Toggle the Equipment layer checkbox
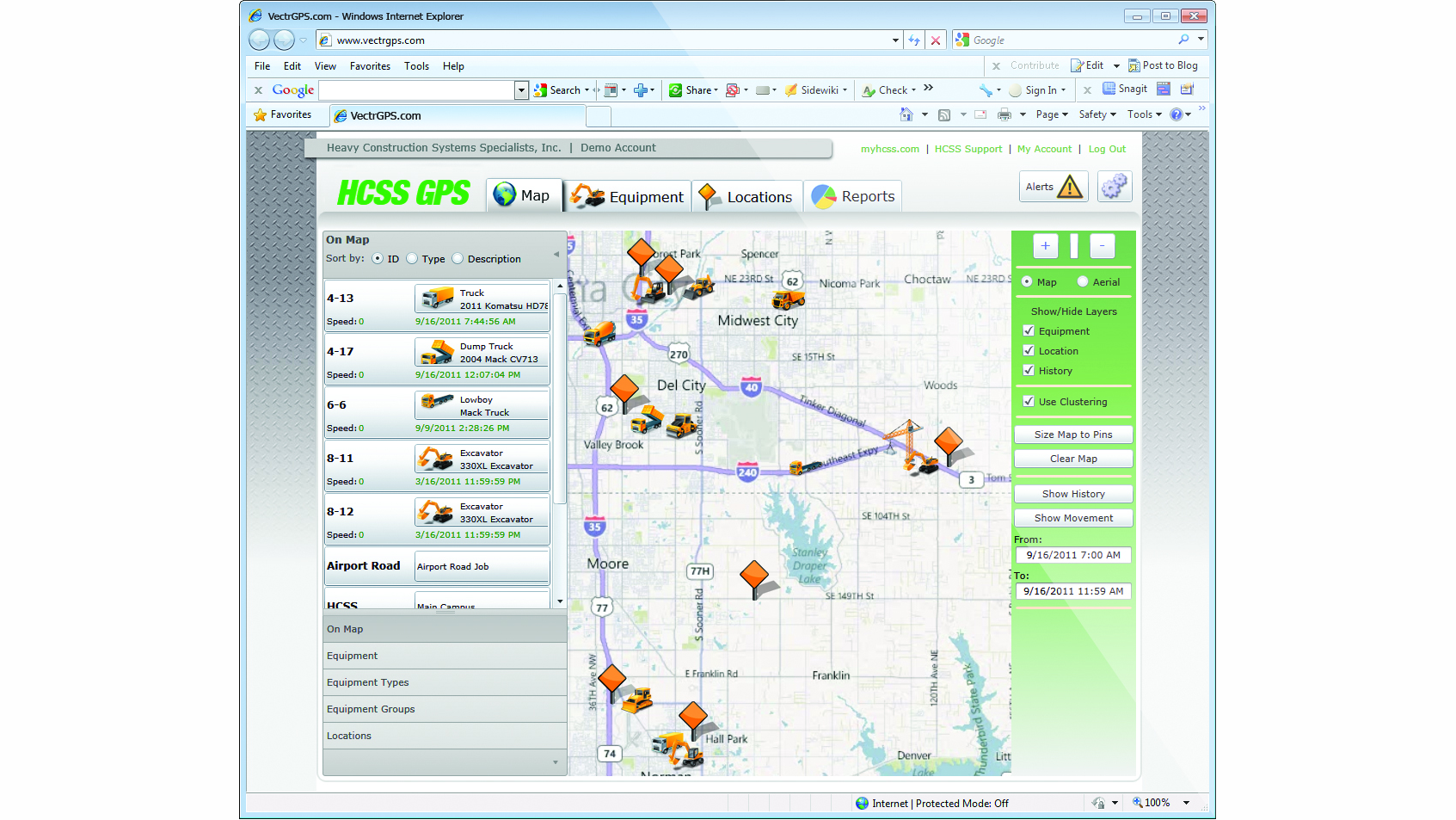 (x=1029, y=330)
